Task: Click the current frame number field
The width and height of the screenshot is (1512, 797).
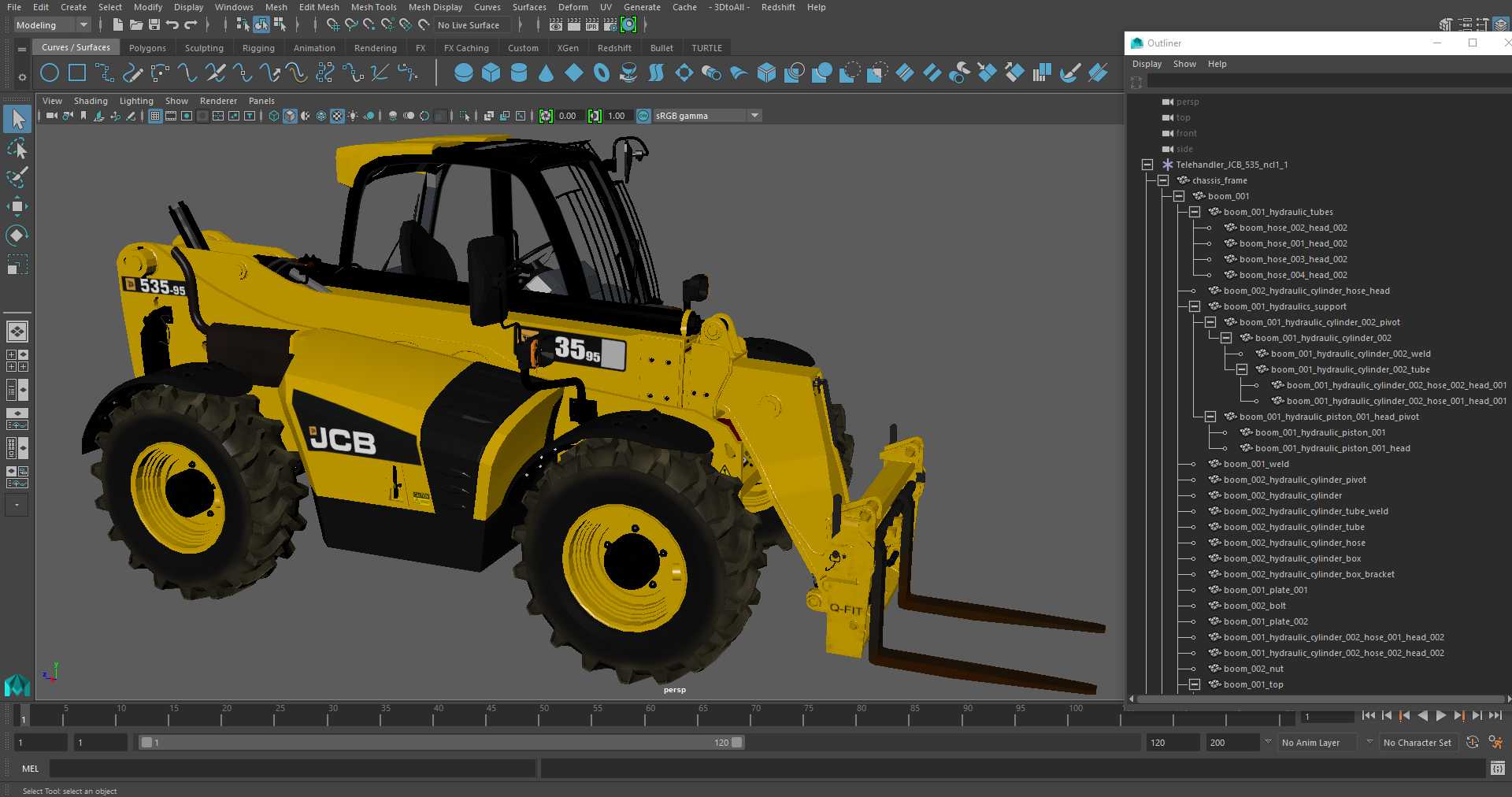Action: 1328,717
